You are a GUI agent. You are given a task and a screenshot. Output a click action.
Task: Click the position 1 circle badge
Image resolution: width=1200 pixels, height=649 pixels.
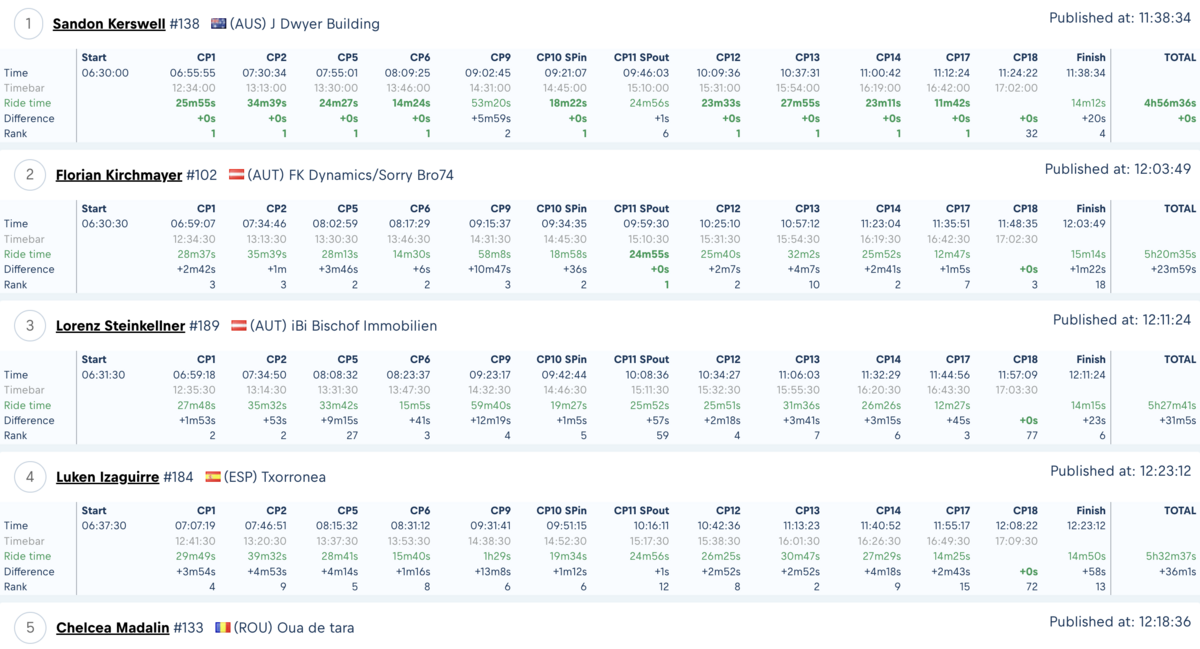tap(29, 24)
